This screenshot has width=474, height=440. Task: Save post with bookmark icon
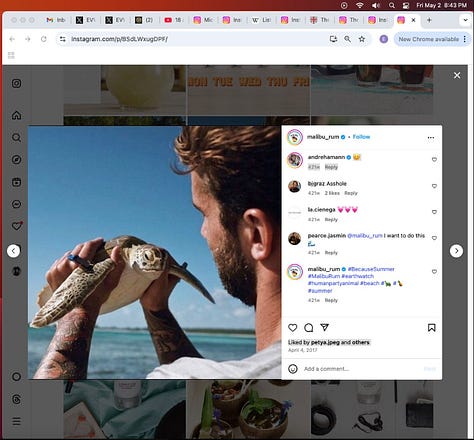click(431, 328)
